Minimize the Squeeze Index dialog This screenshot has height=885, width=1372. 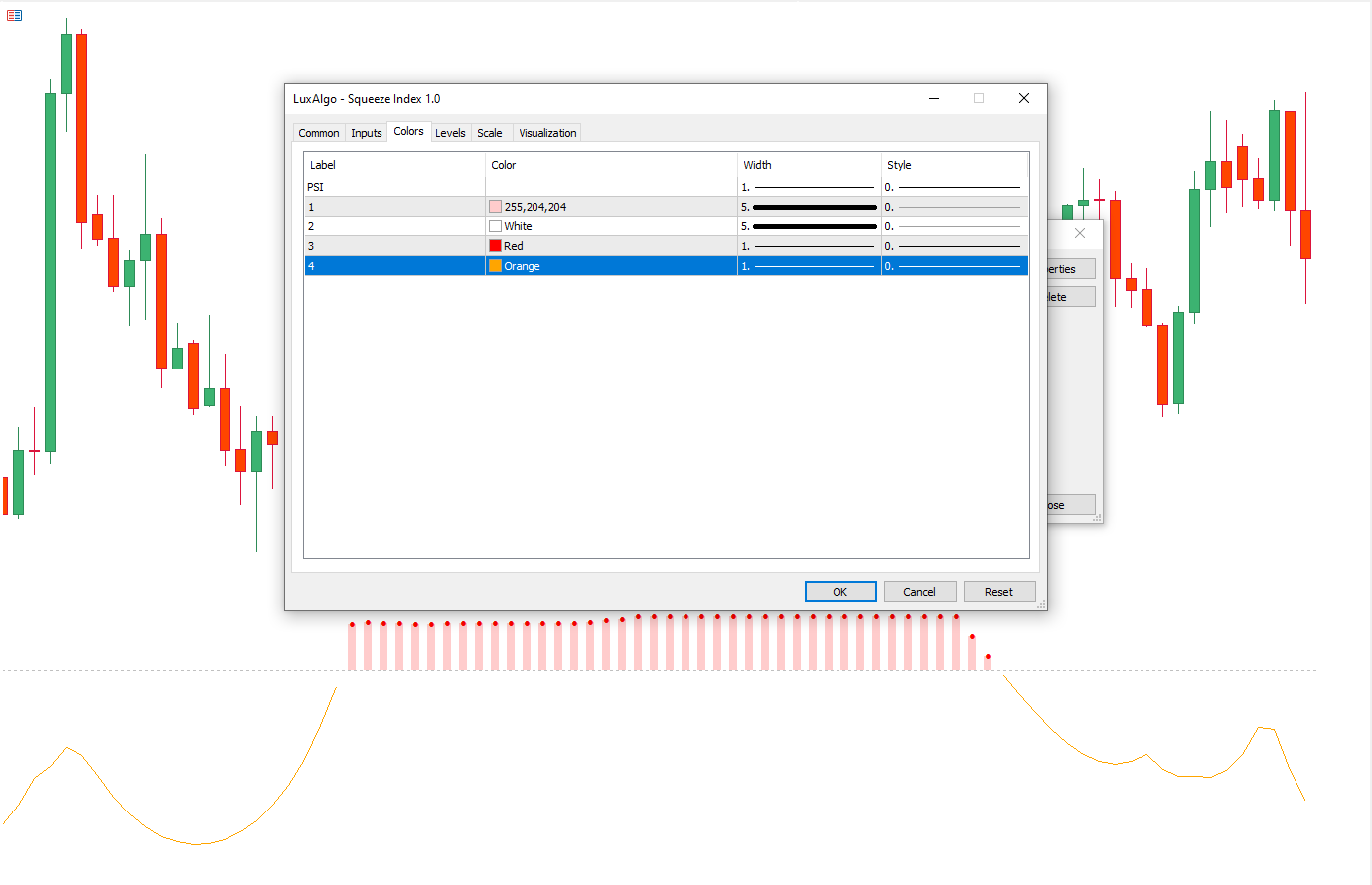[x=935, y=98]
